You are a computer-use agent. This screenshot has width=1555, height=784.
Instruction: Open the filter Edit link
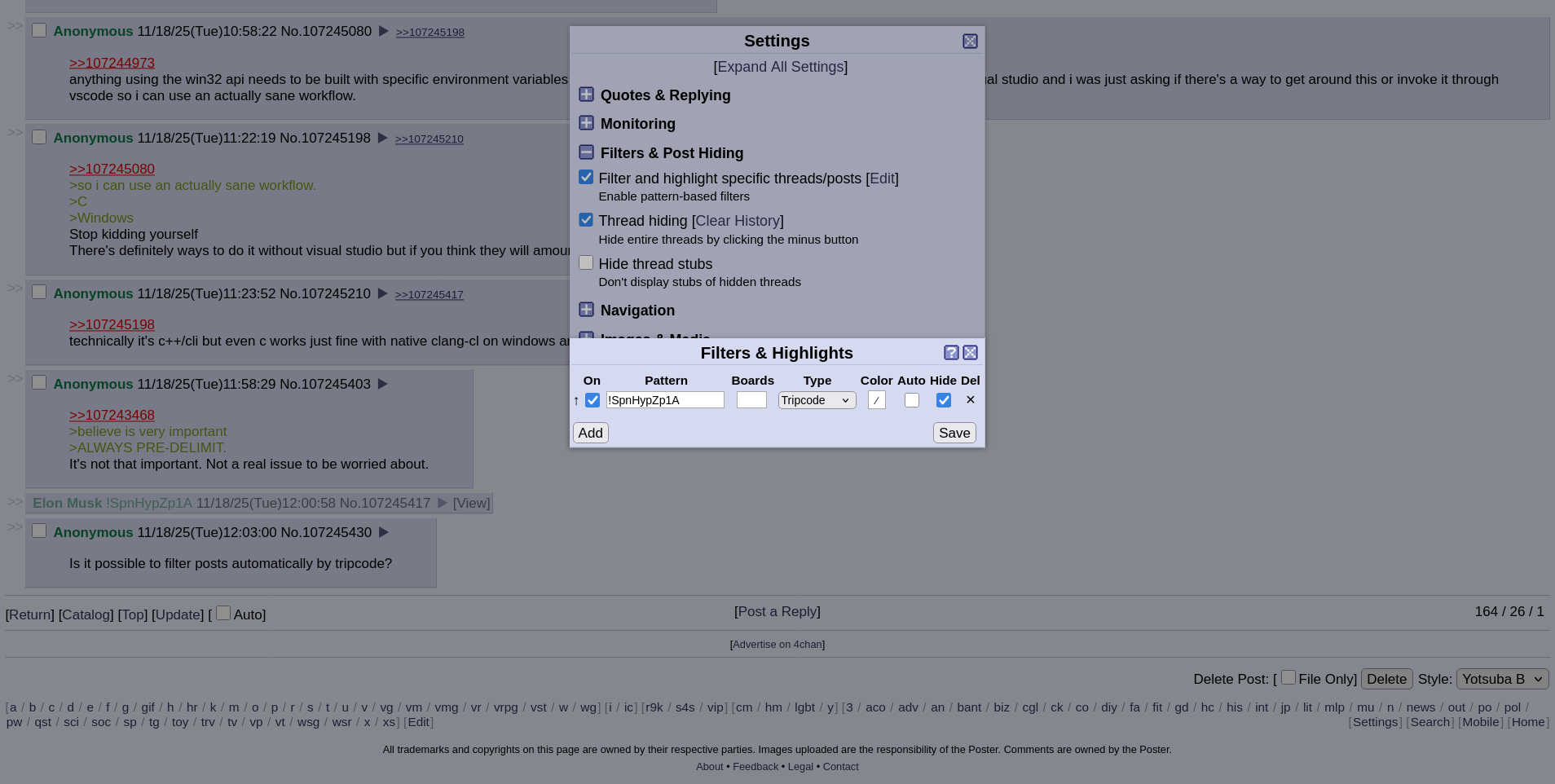click(x=882, y=178)
